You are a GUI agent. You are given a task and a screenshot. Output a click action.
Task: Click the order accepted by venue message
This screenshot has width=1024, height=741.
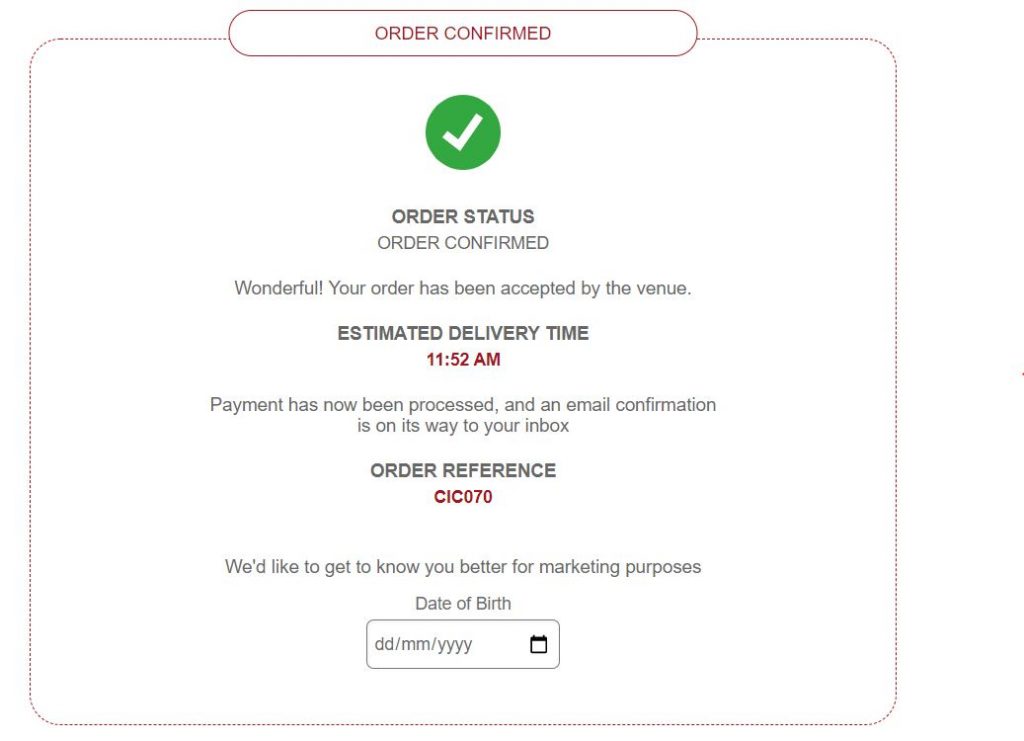point(463,289)
